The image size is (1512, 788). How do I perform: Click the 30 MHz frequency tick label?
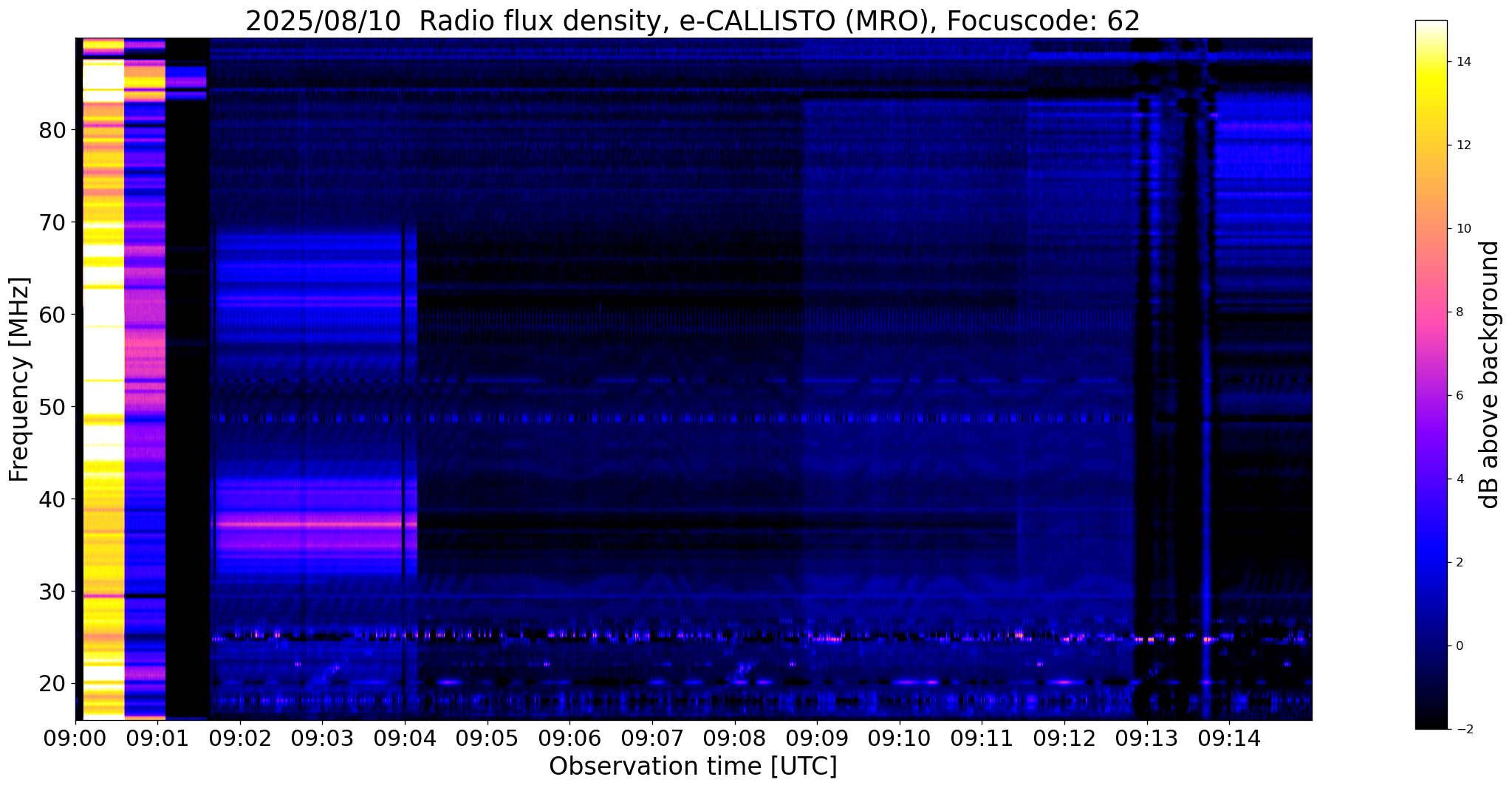pos(52,592)
